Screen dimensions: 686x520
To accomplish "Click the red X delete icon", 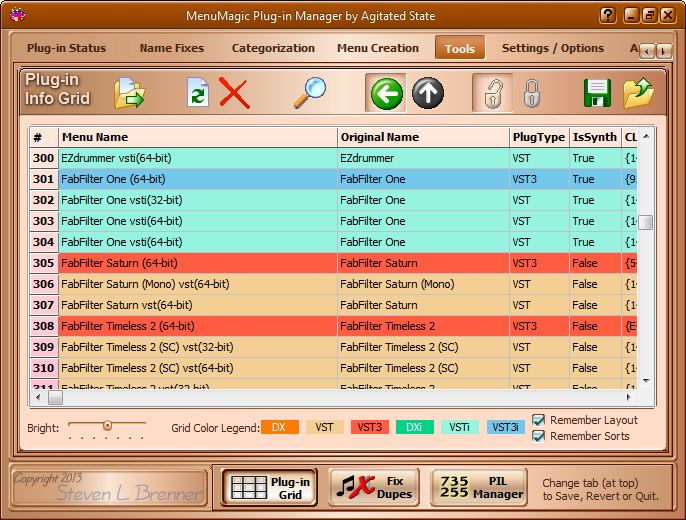I will [234, 93].
